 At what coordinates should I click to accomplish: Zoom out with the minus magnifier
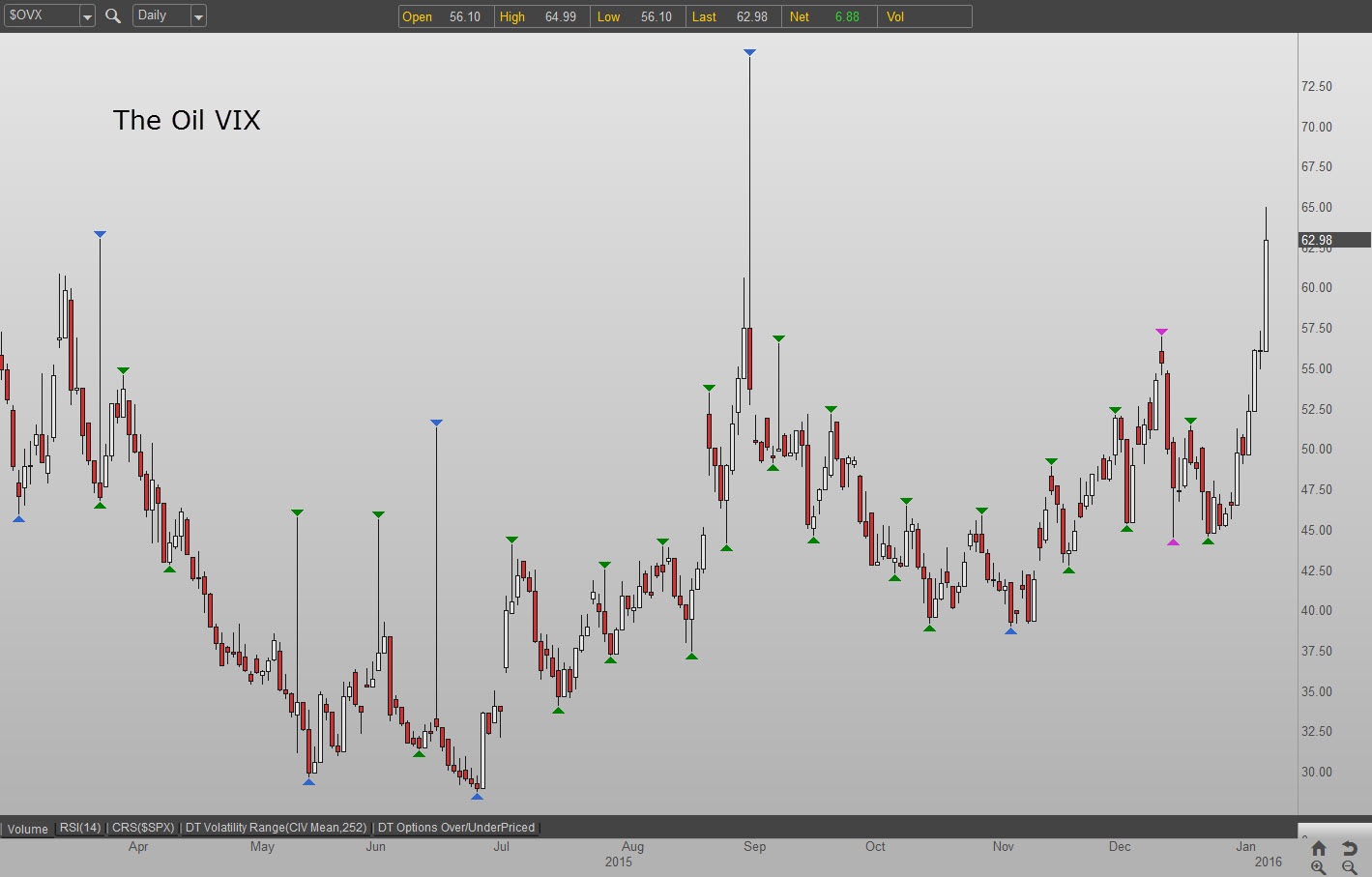tap(1350, 867)
